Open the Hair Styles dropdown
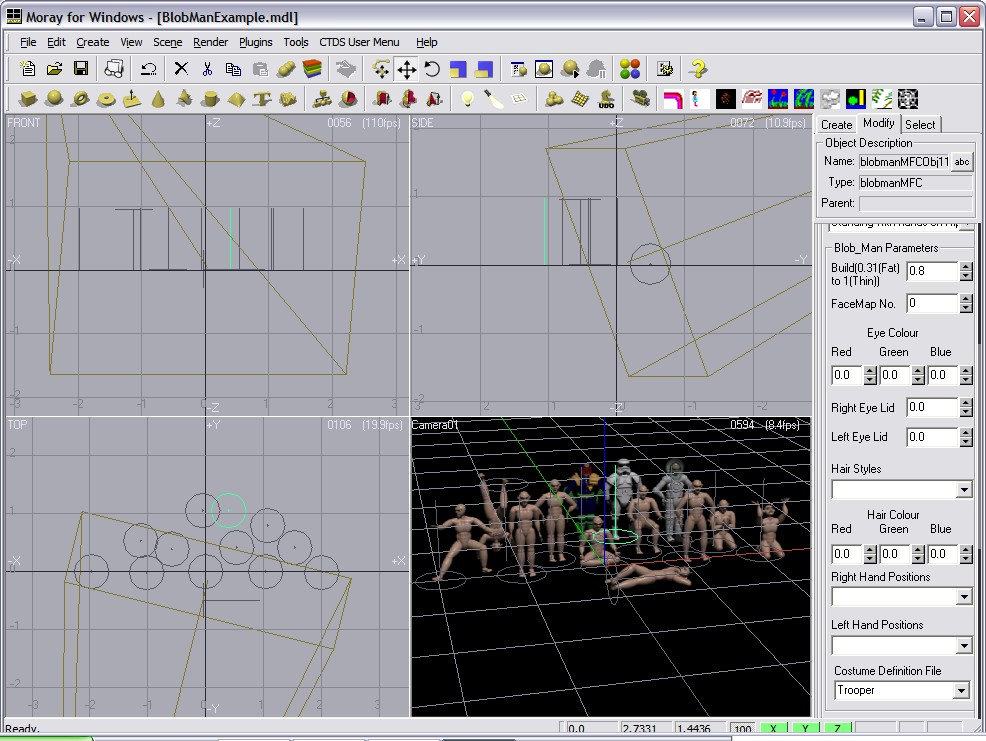986x741 pixels. pyautogui.click(x=963, y=490)
